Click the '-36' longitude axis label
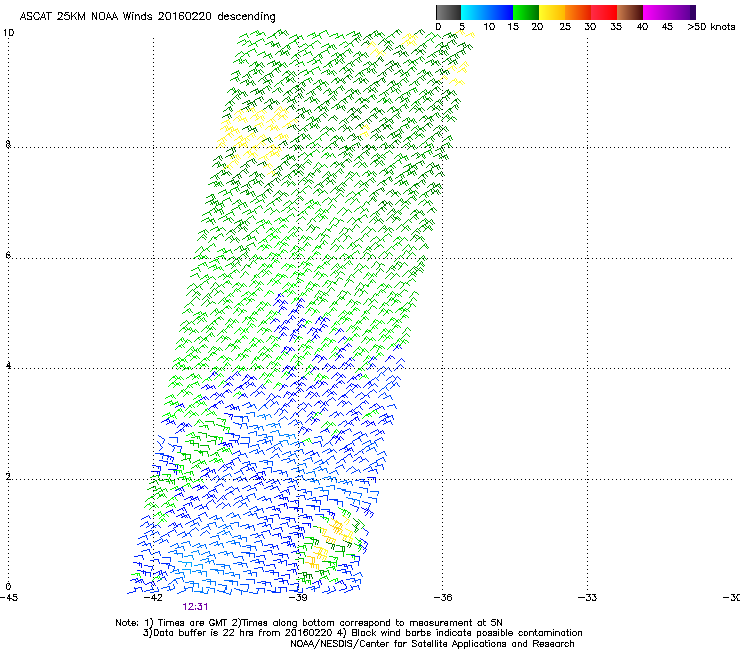The width and height of the screenshot is (740, 650). (442, 598)
